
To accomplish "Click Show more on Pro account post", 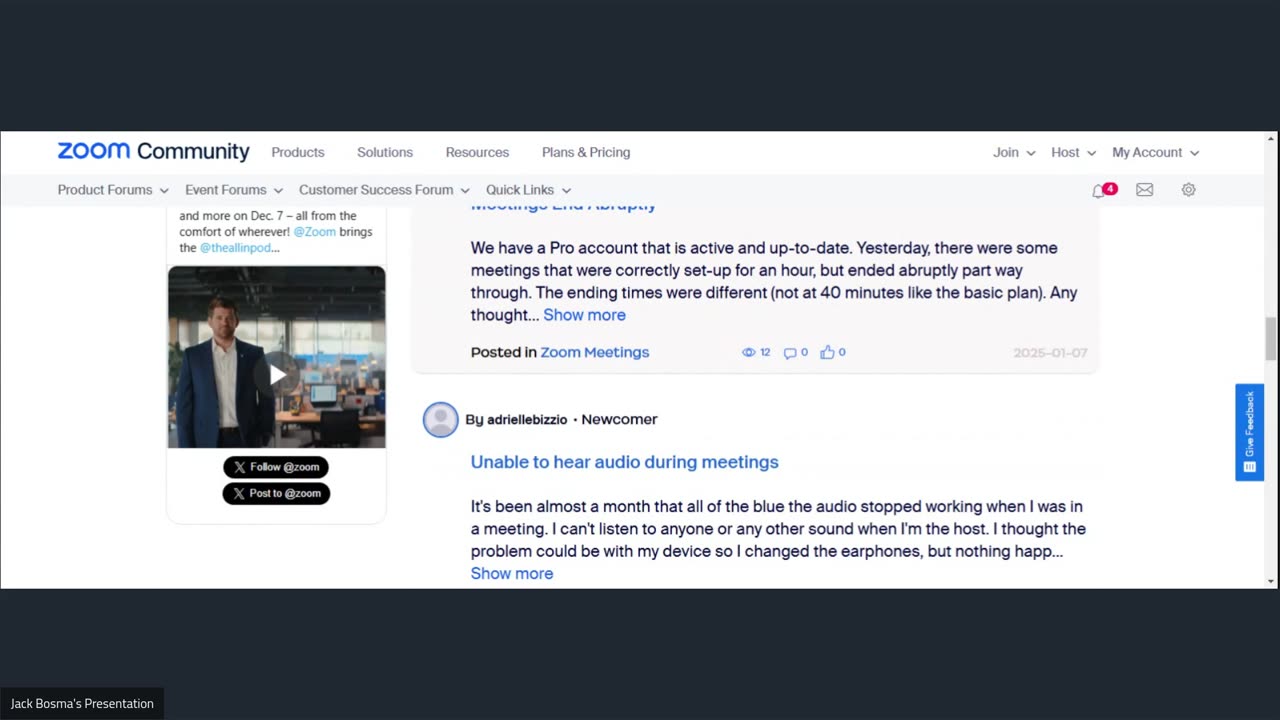I will pos(584,315).
